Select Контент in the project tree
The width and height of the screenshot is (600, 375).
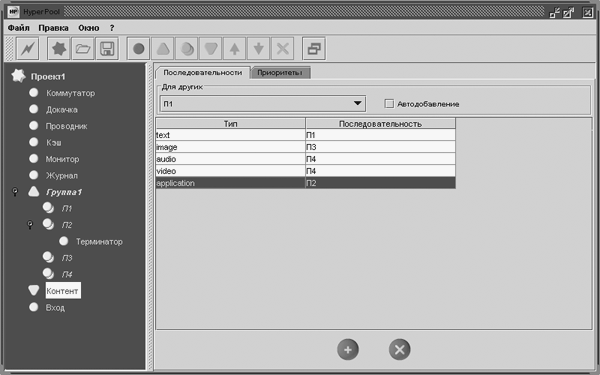(x=62, y=291)
